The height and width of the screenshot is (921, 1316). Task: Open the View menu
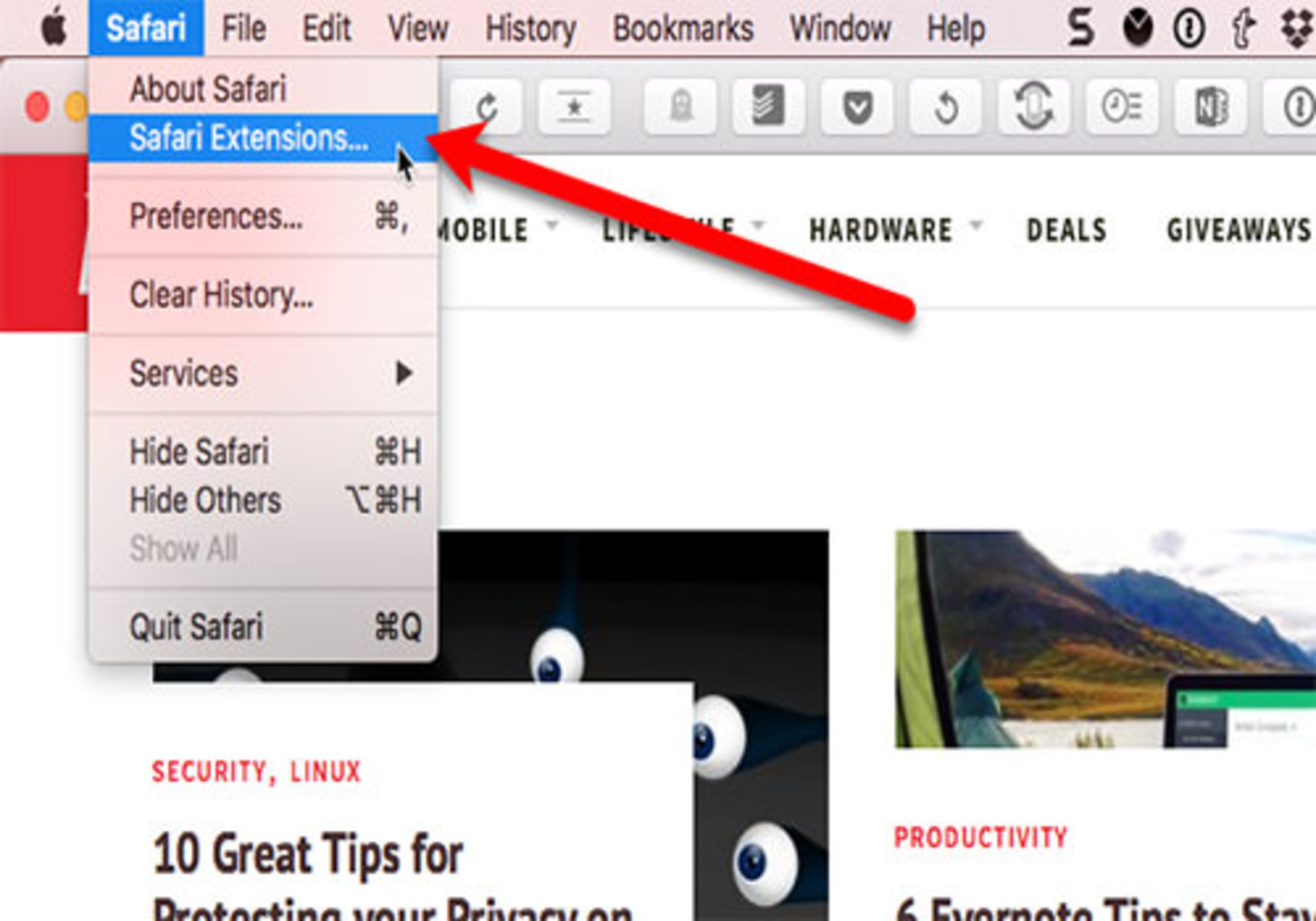418,28
